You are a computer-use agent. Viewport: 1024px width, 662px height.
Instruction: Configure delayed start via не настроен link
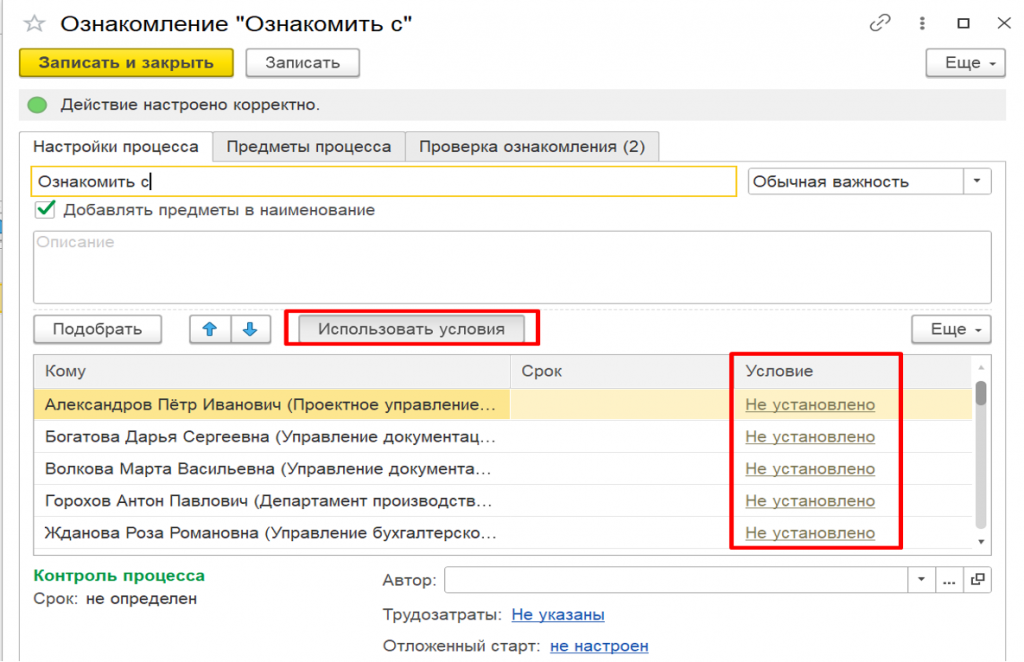(599, 645)
